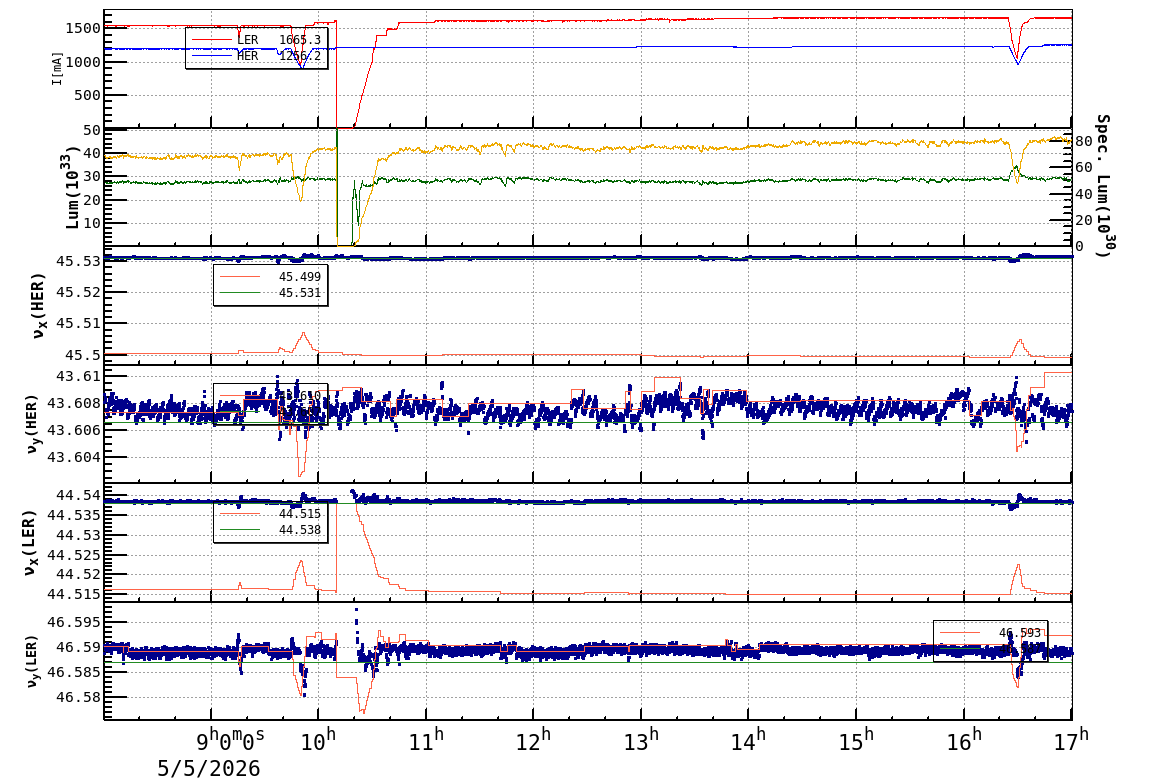
Task: Click the 10 tick on luminosity axis
Action: [x=92, y=223]
